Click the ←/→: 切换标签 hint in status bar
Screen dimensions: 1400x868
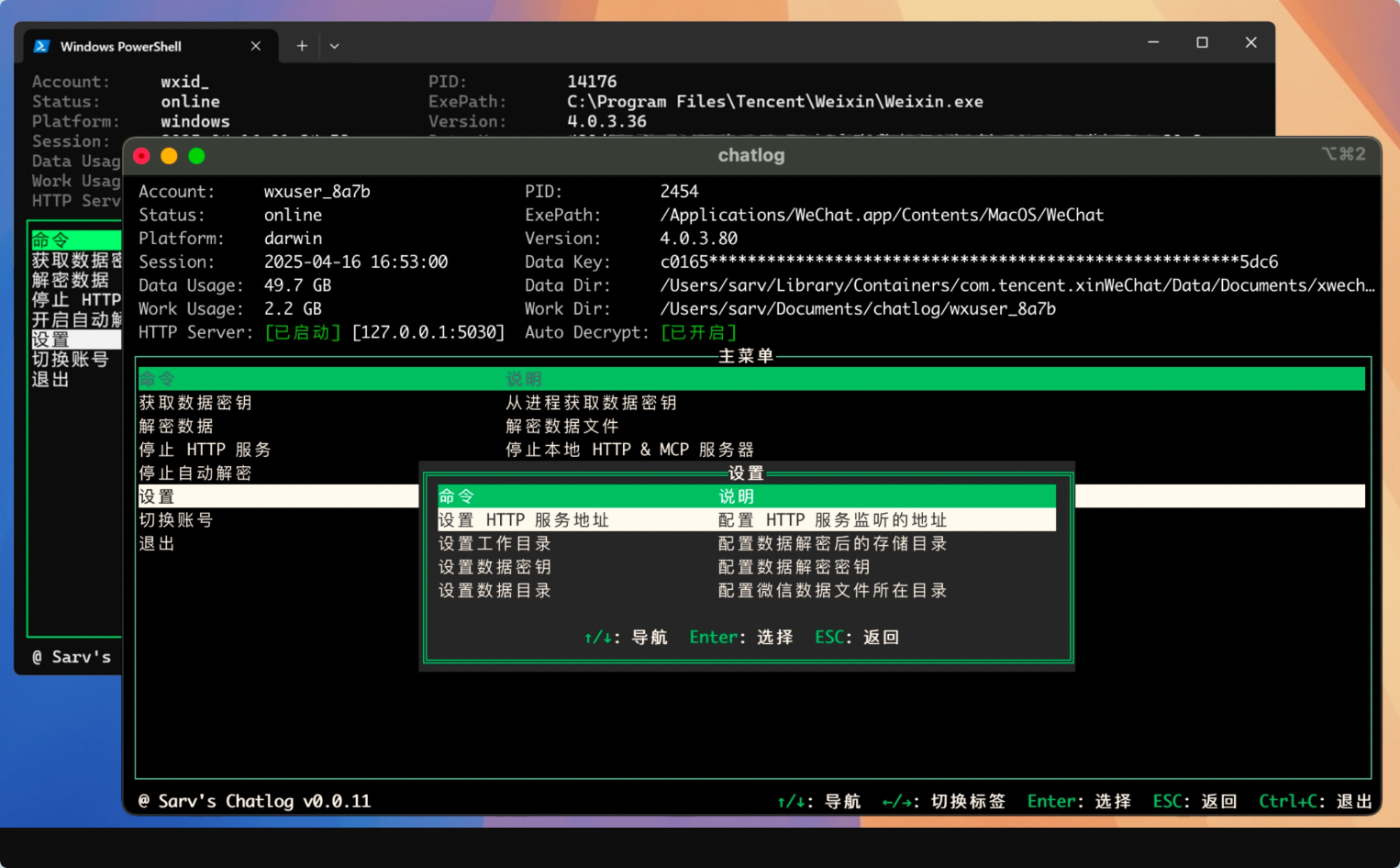click(x=944, y=802)
